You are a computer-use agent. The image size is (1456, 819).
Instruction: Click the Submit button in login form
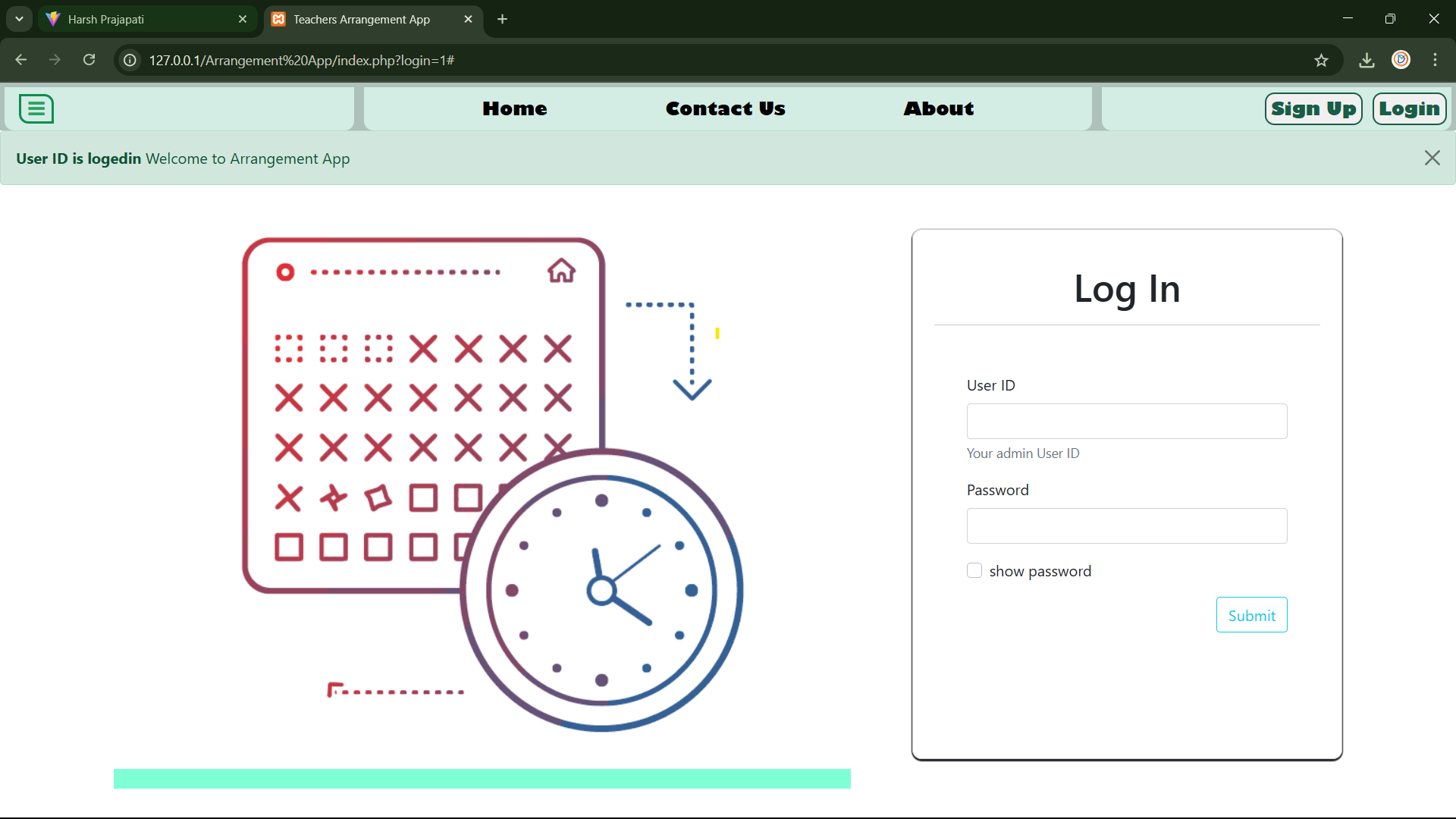tap(1251, 615)
